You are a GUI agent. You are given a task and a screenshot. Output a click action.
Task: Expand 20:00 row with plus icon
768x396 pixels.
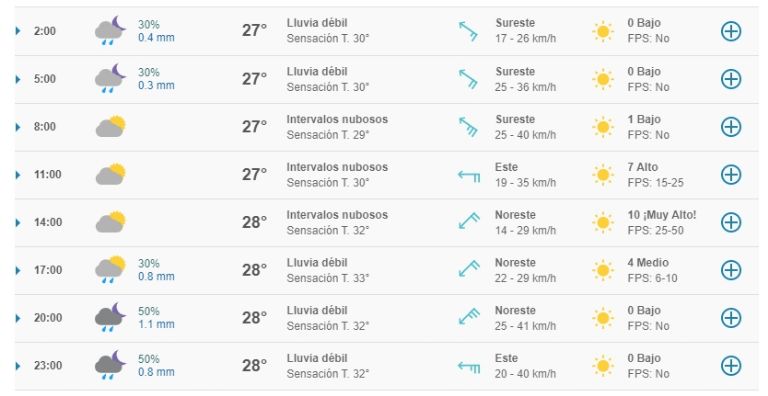[x=731, y=318]
